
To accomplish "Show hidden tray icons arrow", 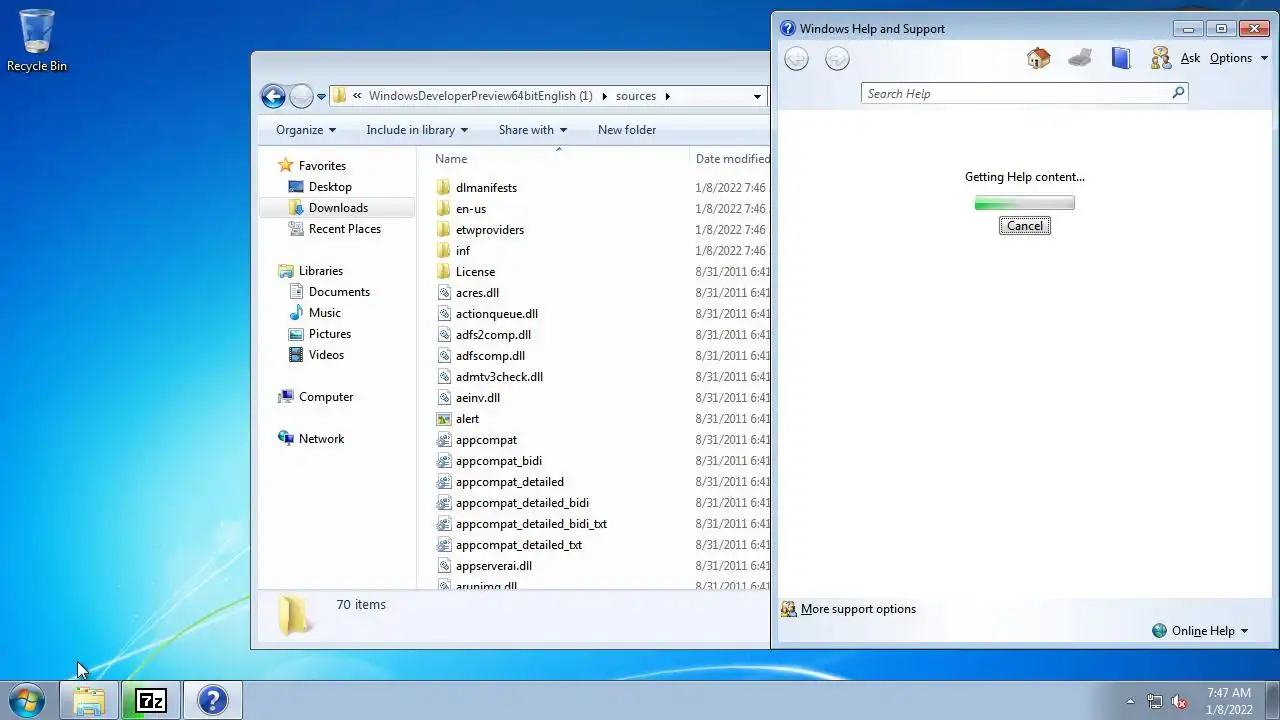I will pos(1131,701).
